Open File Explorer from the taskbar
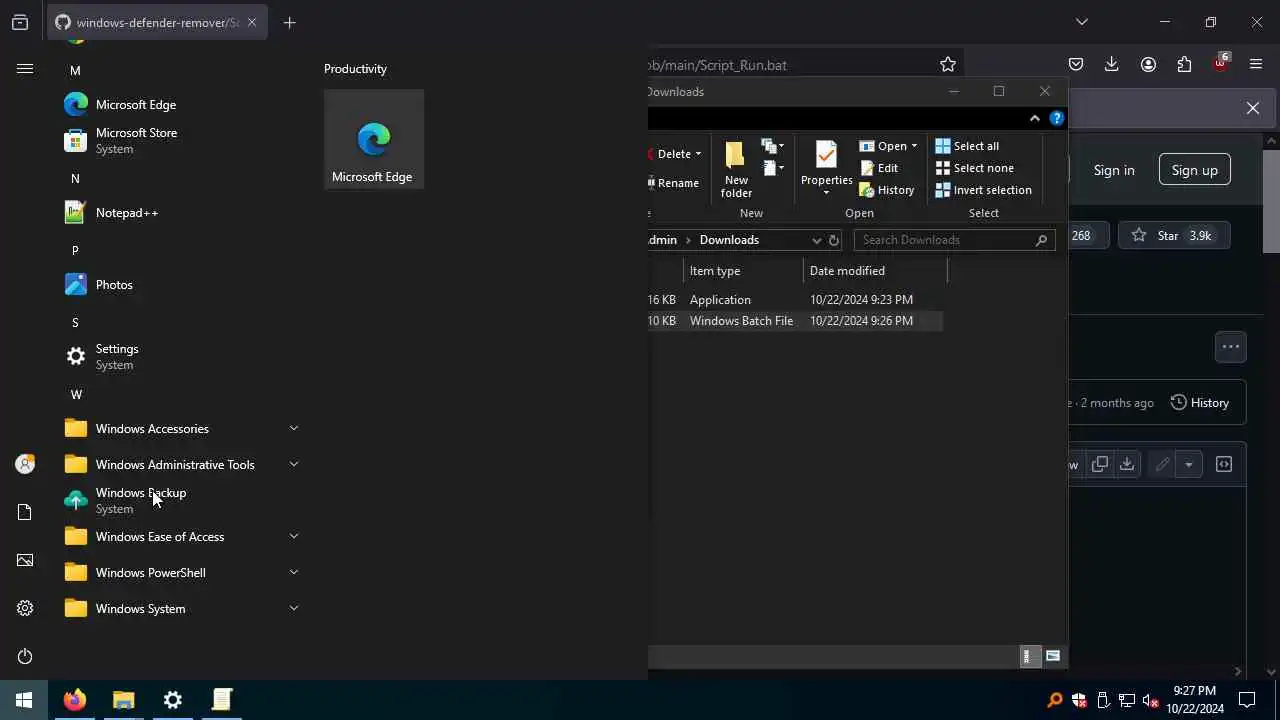Screen dimensions: 1280x720 tap(123, 700)
